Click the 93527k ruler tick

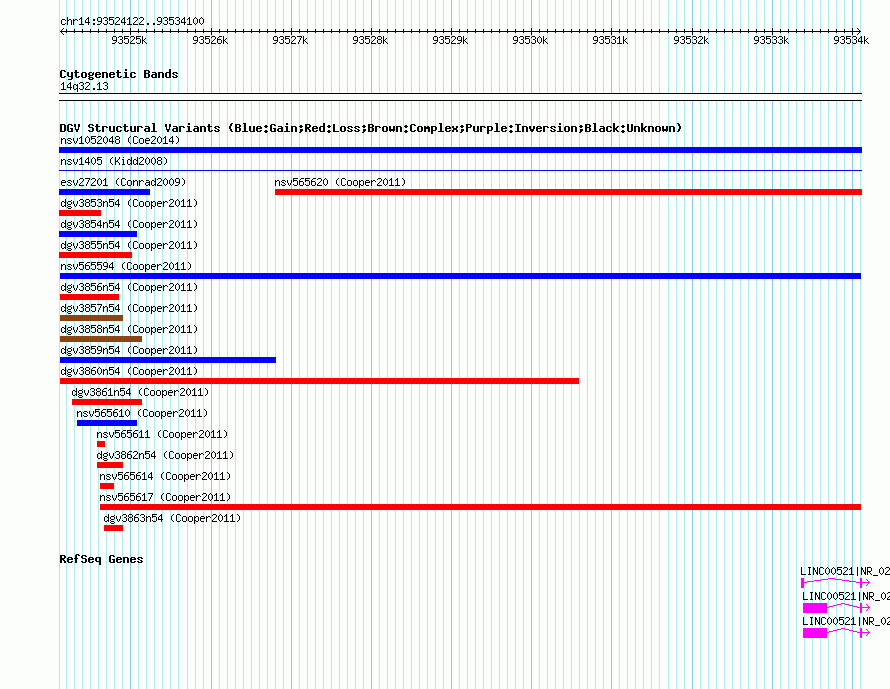[290, 40]
